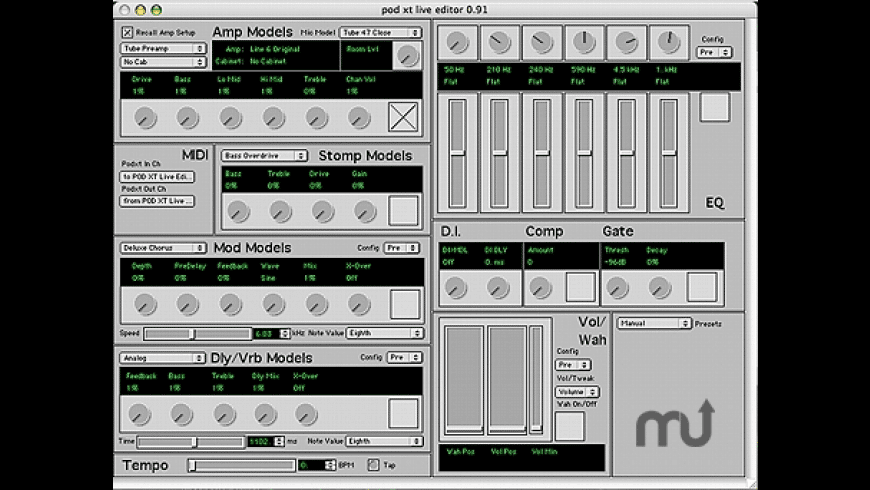Enable the Wah On/Off box
The height and width of the screenshot is (490, 870).
click(x=569, y=426)
